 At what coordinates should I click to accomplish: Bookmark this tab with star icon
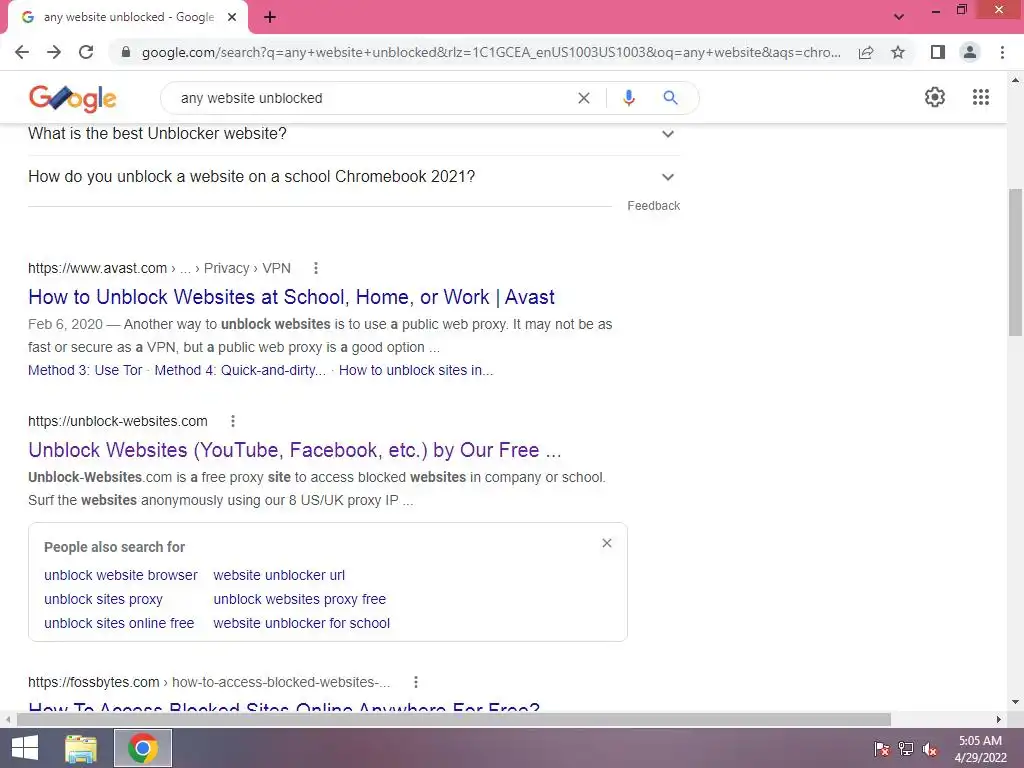coord(898,52)
